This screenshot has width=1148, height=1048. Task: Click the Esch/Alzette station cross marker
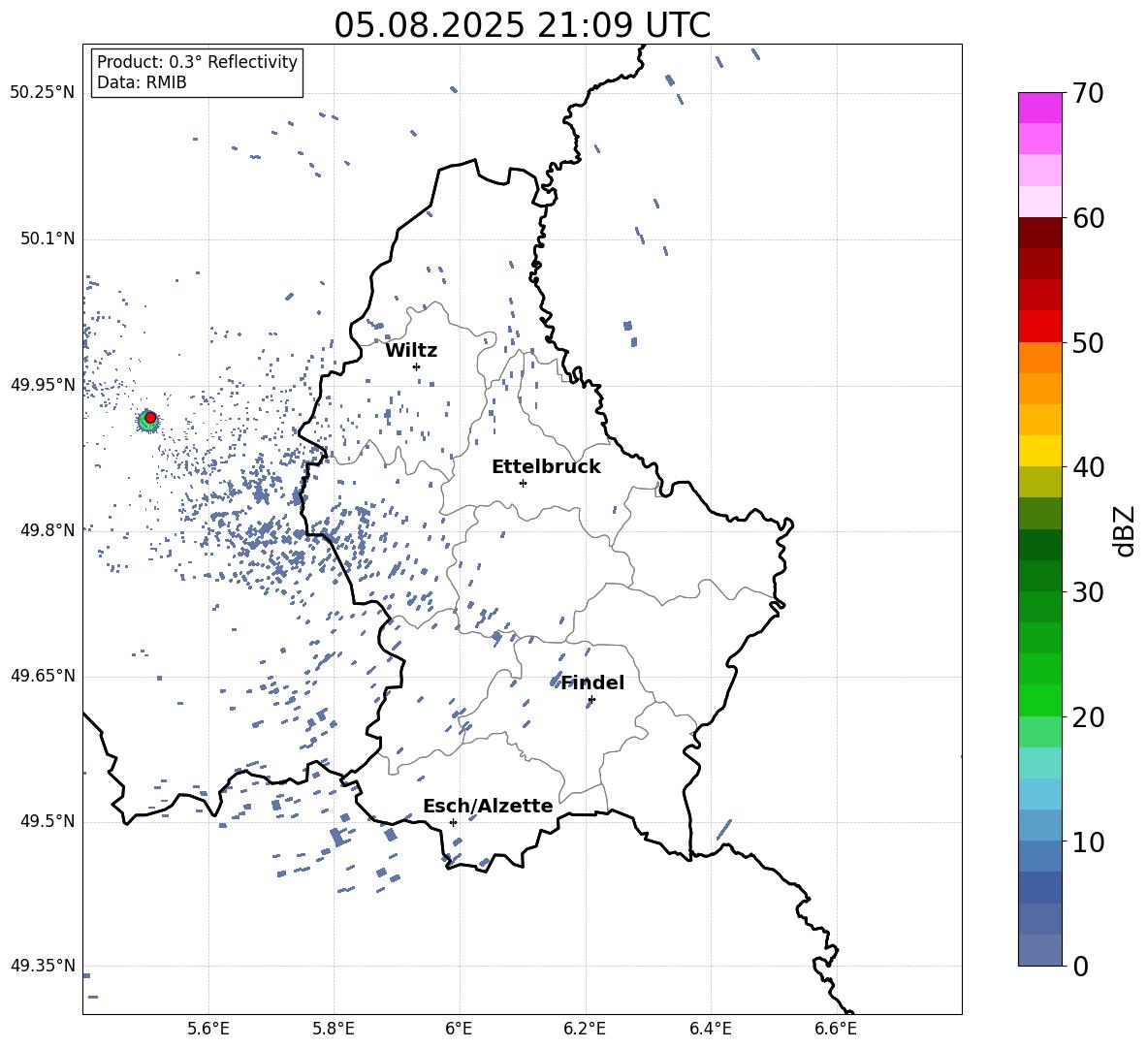click(x=453, y=822)
